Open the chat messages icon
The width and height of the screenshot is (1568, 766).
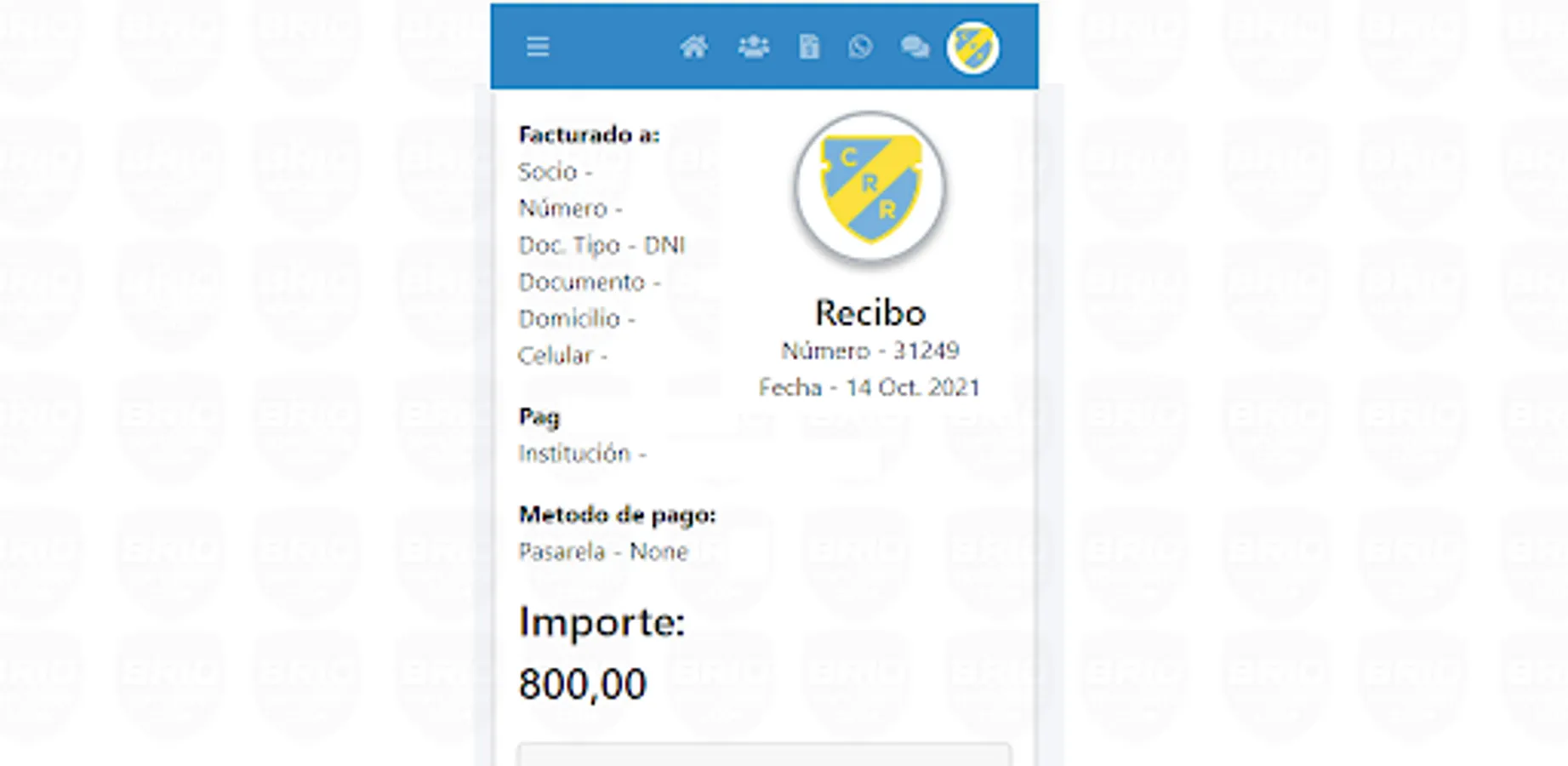[915, 47]
